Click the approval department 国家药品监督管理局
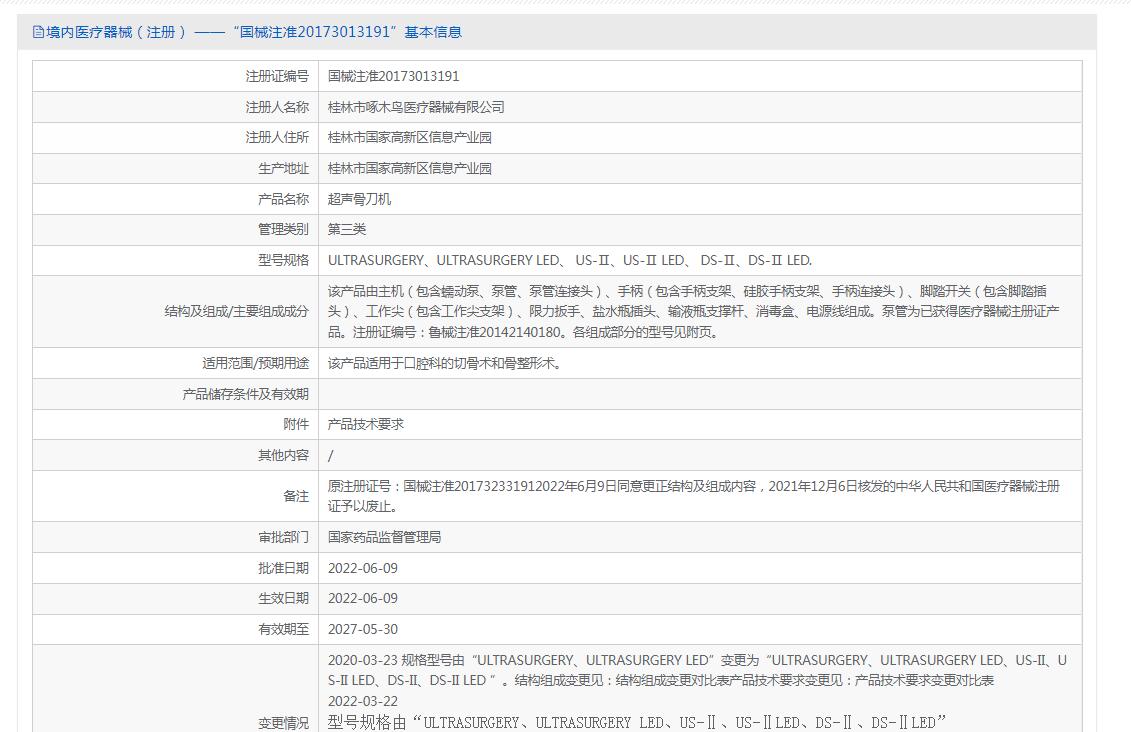This screenshot has height=732, width=1131. coord(384,537)
